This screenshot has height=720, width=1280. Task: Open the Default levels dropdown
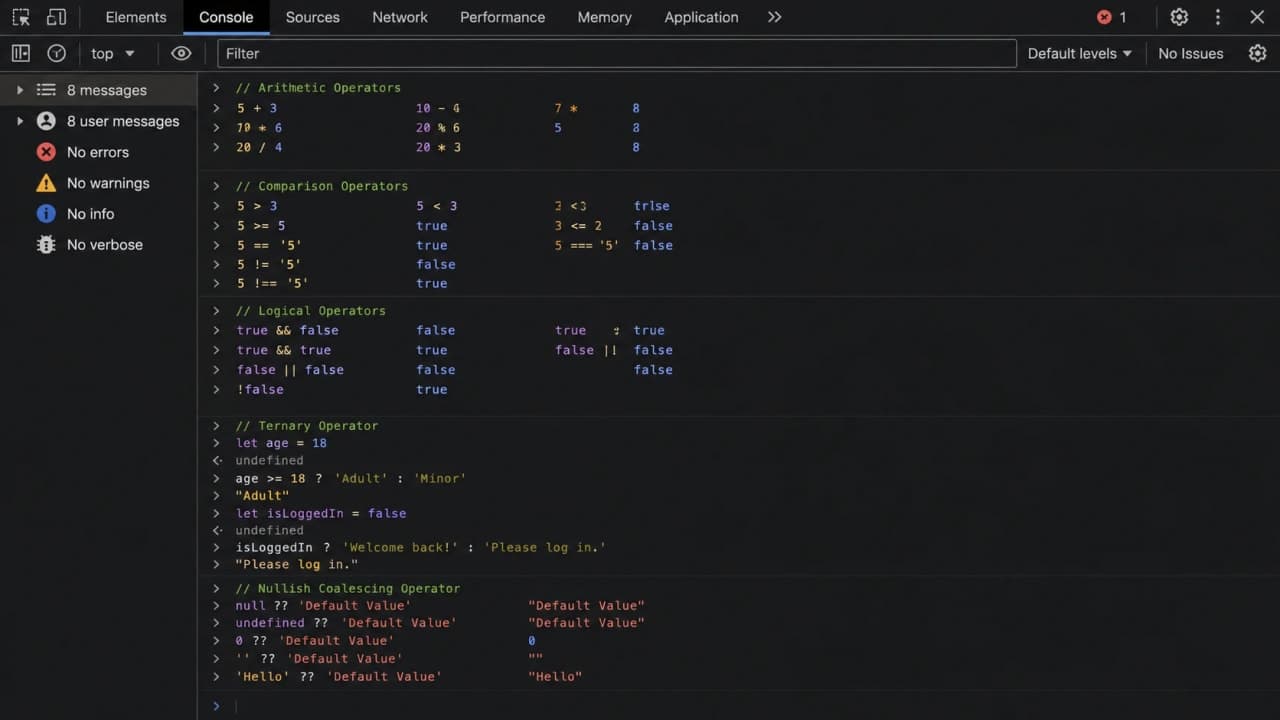[x=1080, y=53]
